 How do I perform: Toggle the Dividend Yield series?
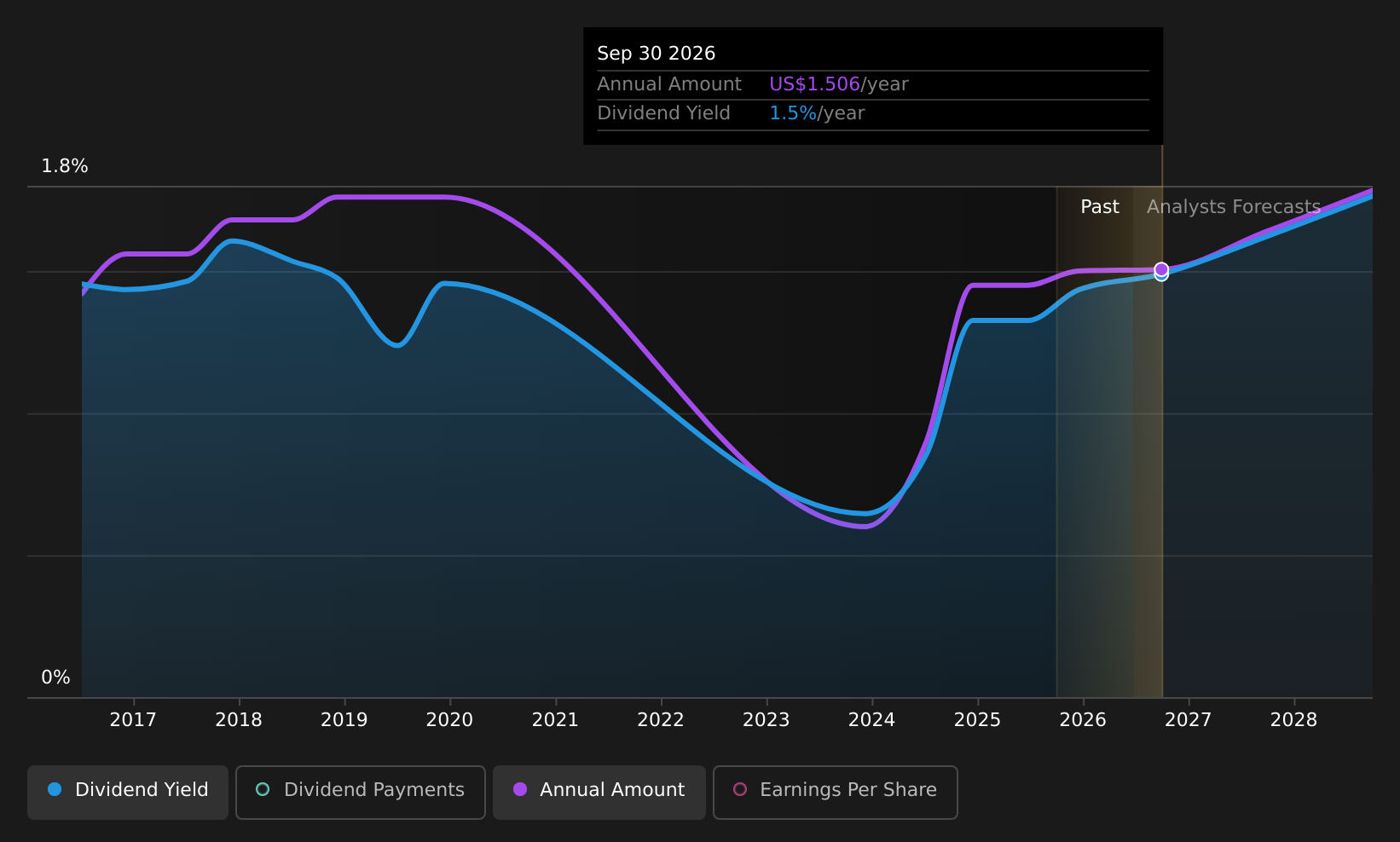[x=128, y=792]
